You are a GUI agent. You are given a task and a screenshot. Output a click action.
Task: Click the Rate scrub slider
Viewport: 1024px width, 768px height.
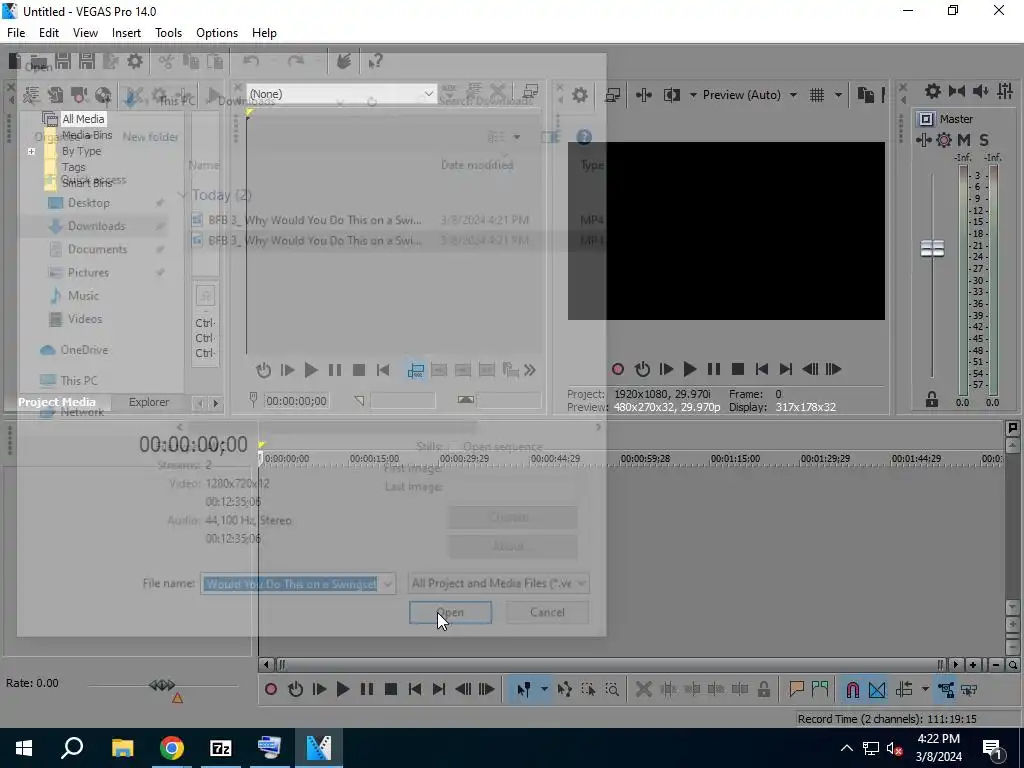(162, 685)
